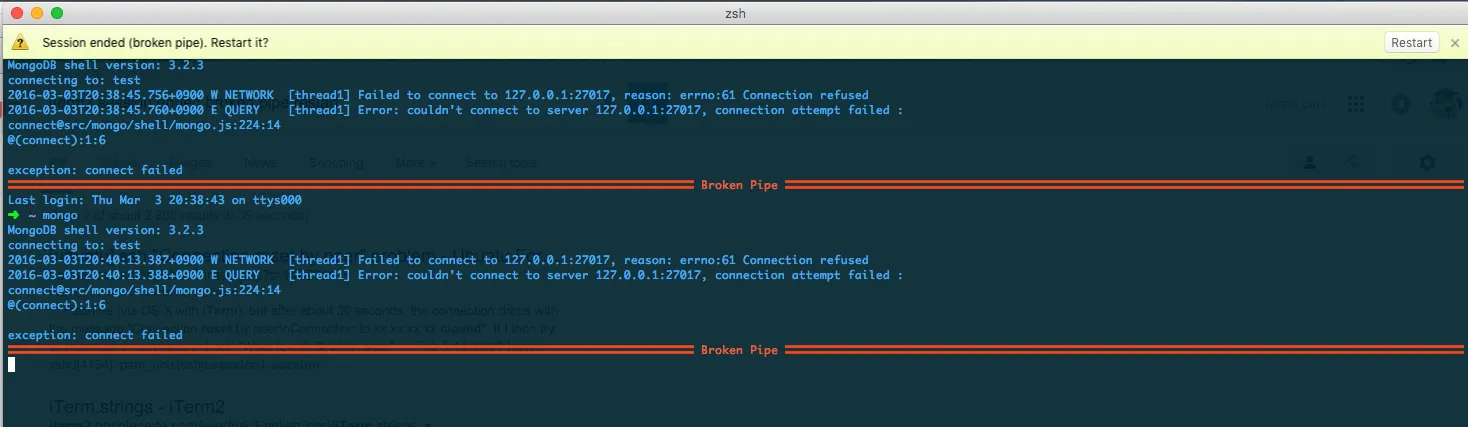Click the first 'connect@src/mongo/shell/mongo.js:224:14' line
This screenshot has height=427, width=1468.
tap(144, 125)
